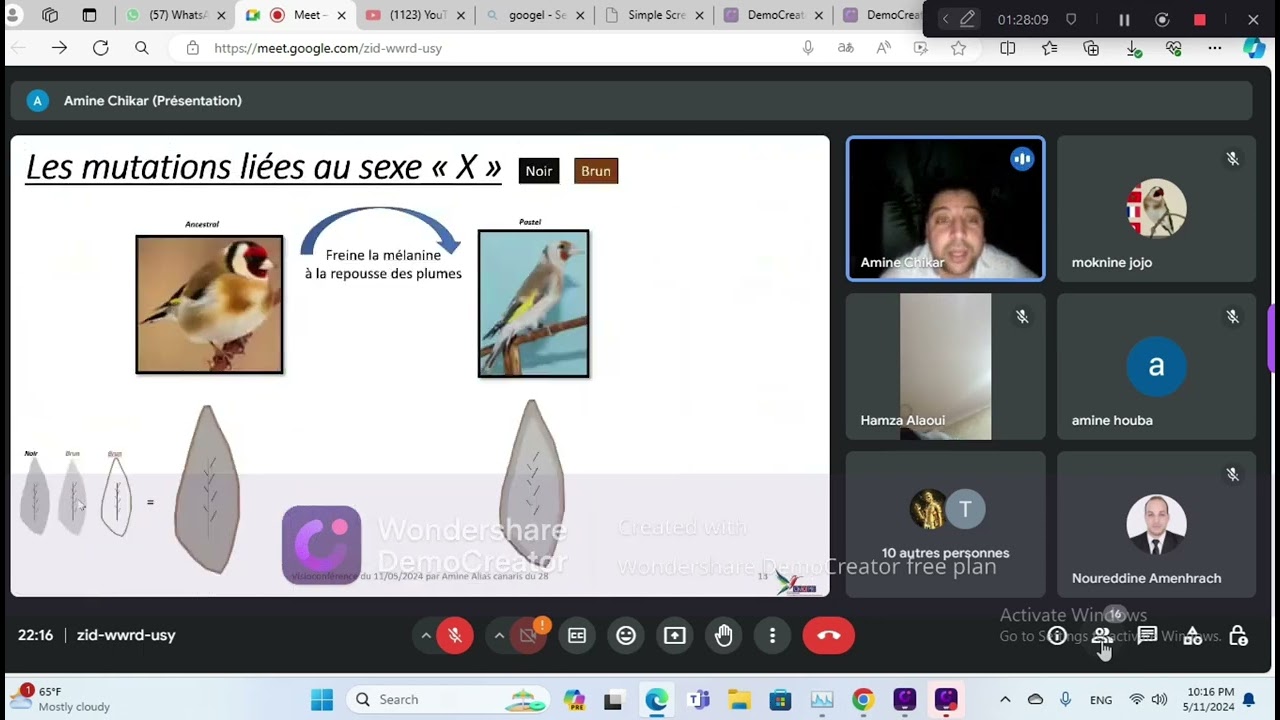The width and height of the screenshot is (1280, 720).
Task: Leave the call with red hang-up button
Action: [829, 635]
